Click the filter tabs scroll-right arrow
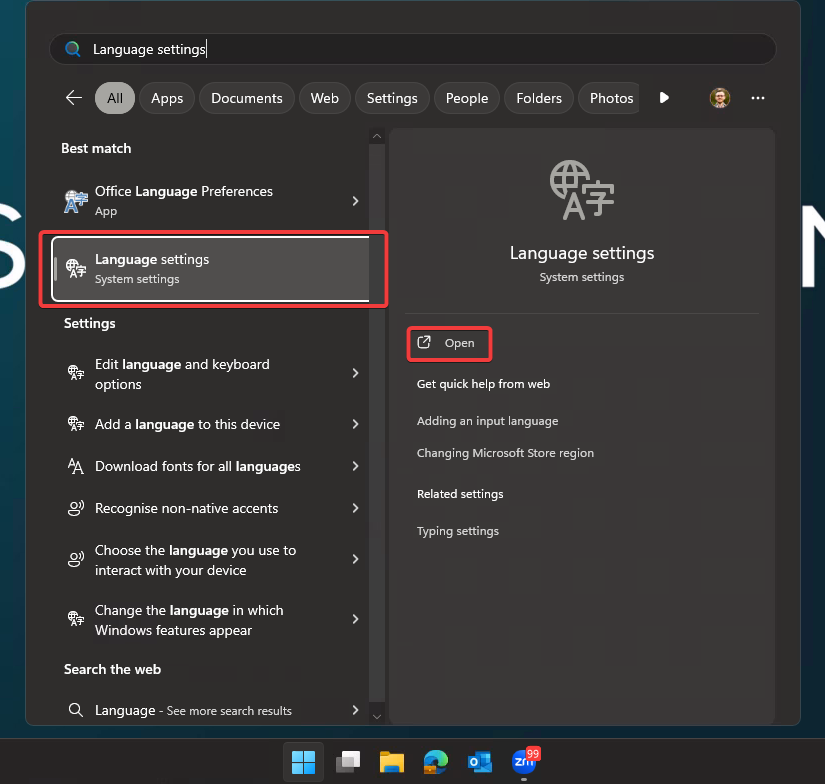Screen dimensions: 825x784 (664, 98)
